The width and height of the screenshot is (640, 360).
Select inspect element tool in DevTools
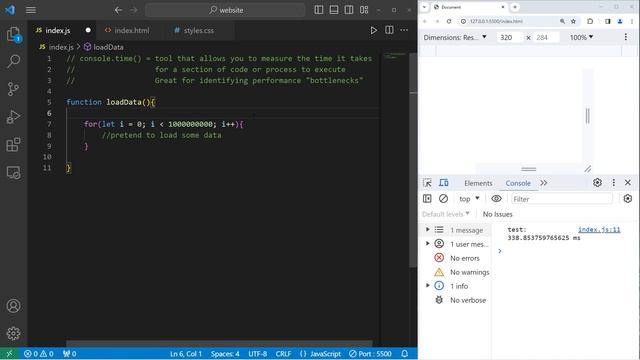[x=427, y=183]
